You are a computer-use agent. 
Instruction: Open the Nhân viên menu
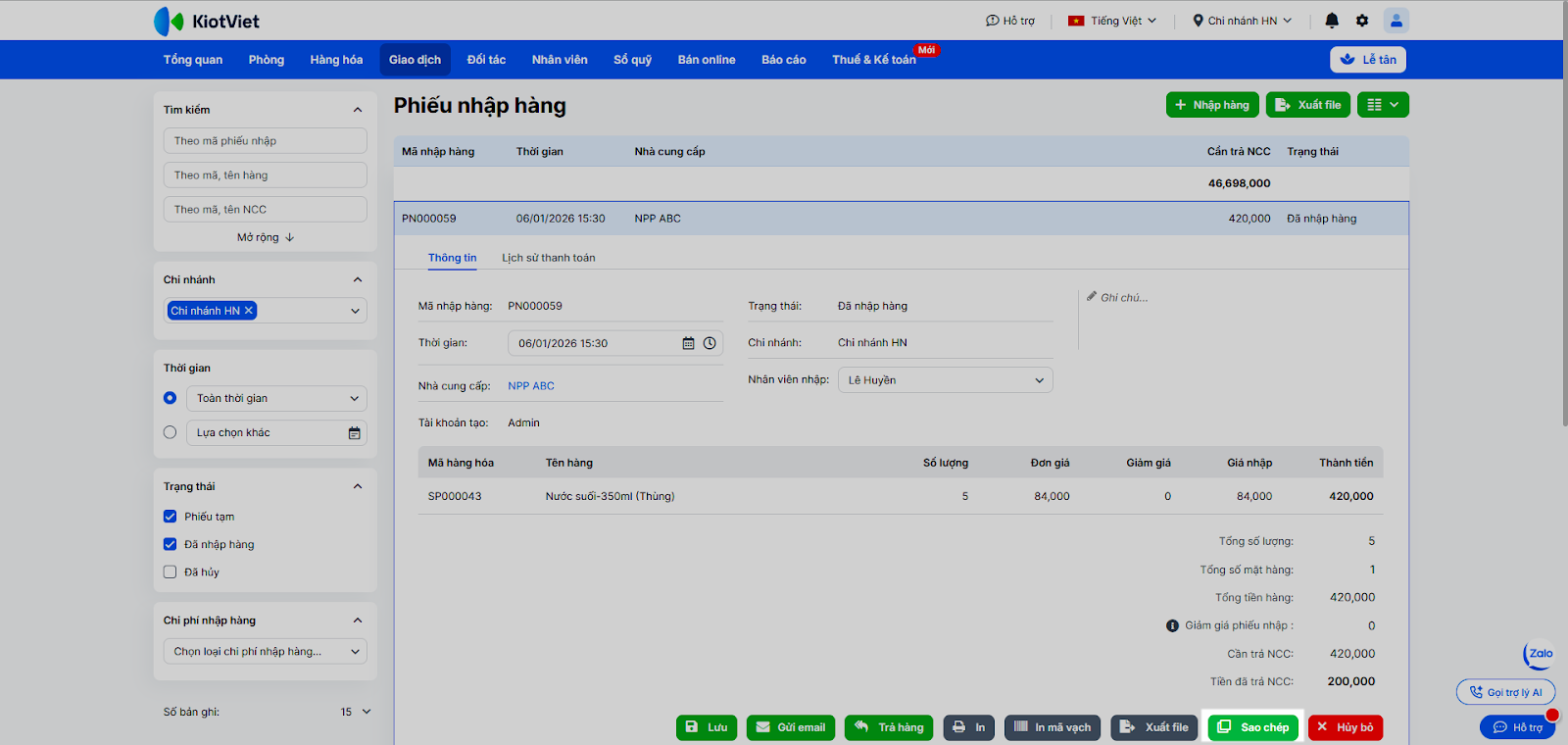pyautogui.click(x=561, y=60)
